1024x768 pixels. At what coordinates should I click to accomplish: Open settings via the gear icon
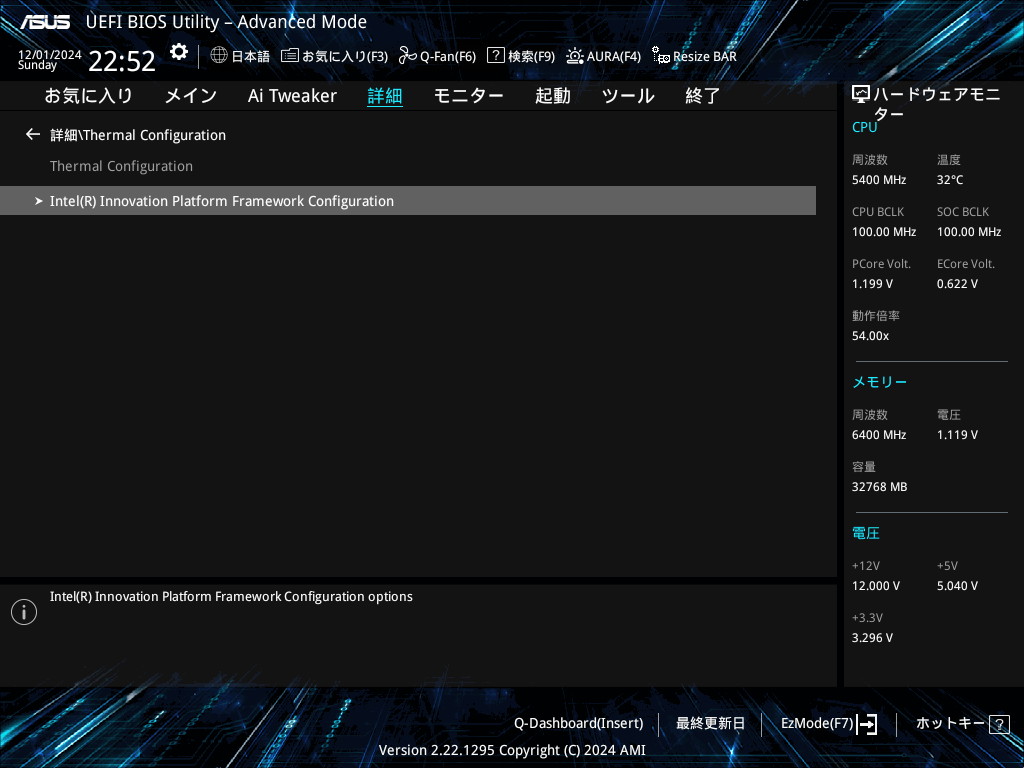(x=178, y=52)
